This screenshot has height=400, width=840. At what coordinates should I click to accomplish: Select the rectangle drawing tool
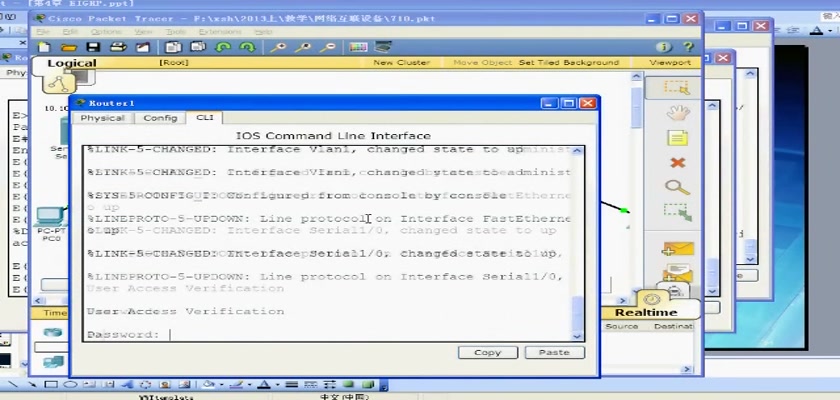51,384
